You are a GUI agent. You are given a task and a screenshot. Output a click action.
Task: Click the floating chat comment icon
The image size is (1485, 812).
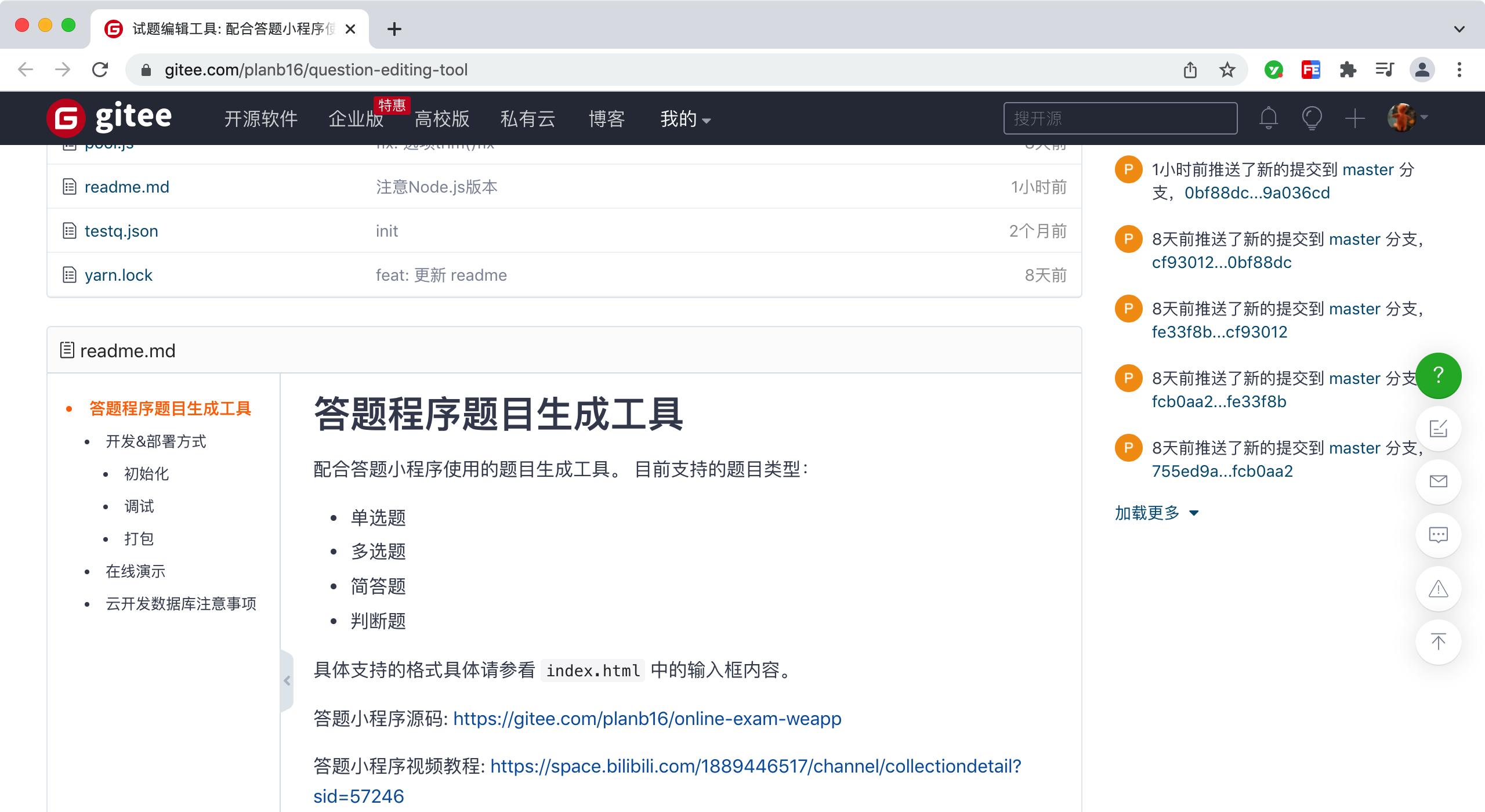click(x=1438, y=535)
